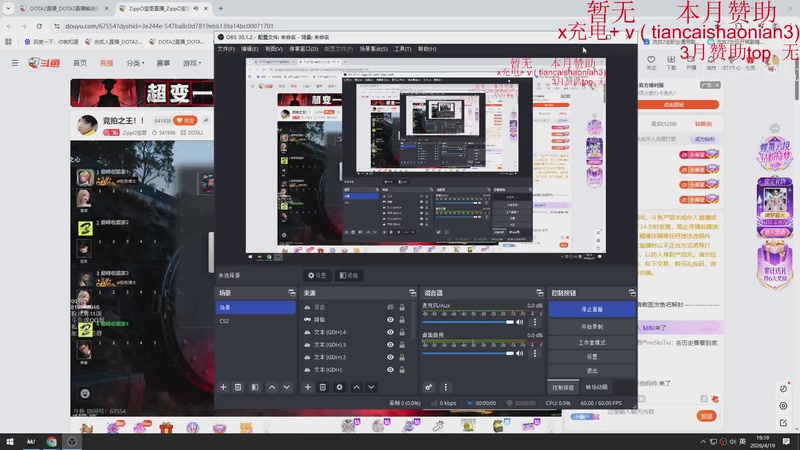Open the Windows Start menu
The height and width of the screenshot is (450, 800).
point(10,442)
